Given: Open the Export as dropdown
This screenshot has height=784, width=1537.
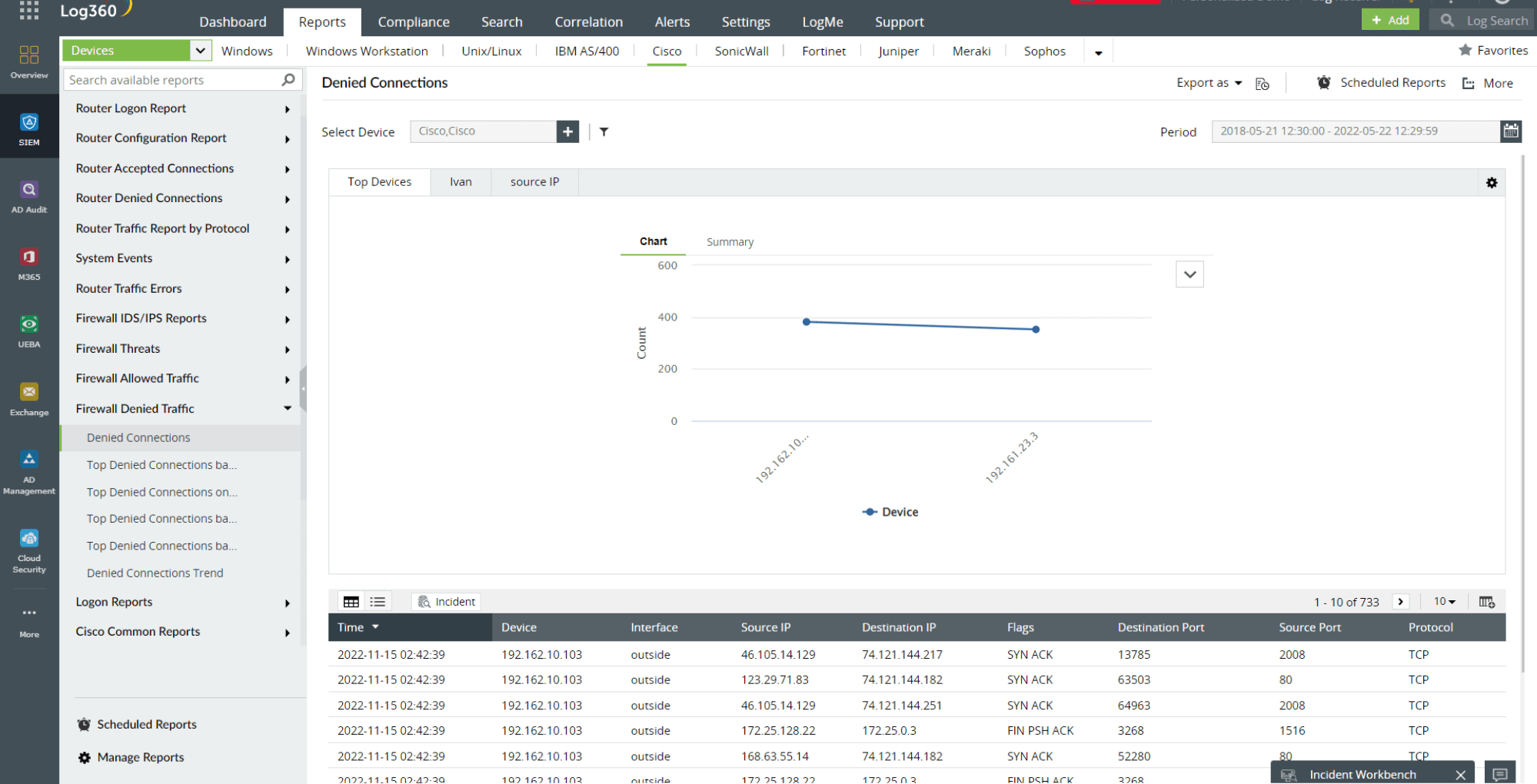Looking at the screenshot, I should click(x=1207, y=82).
